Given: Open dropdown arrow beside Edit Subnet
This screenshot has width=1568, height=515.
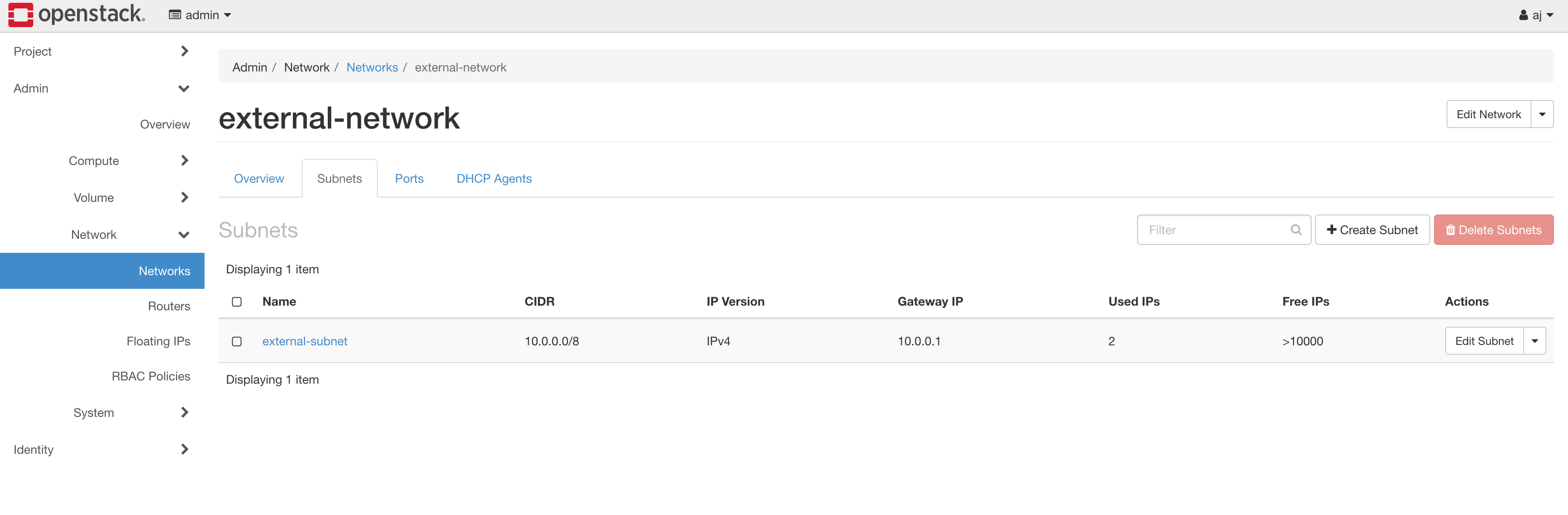Looking at the screenshot, I should coord(1534,341).
